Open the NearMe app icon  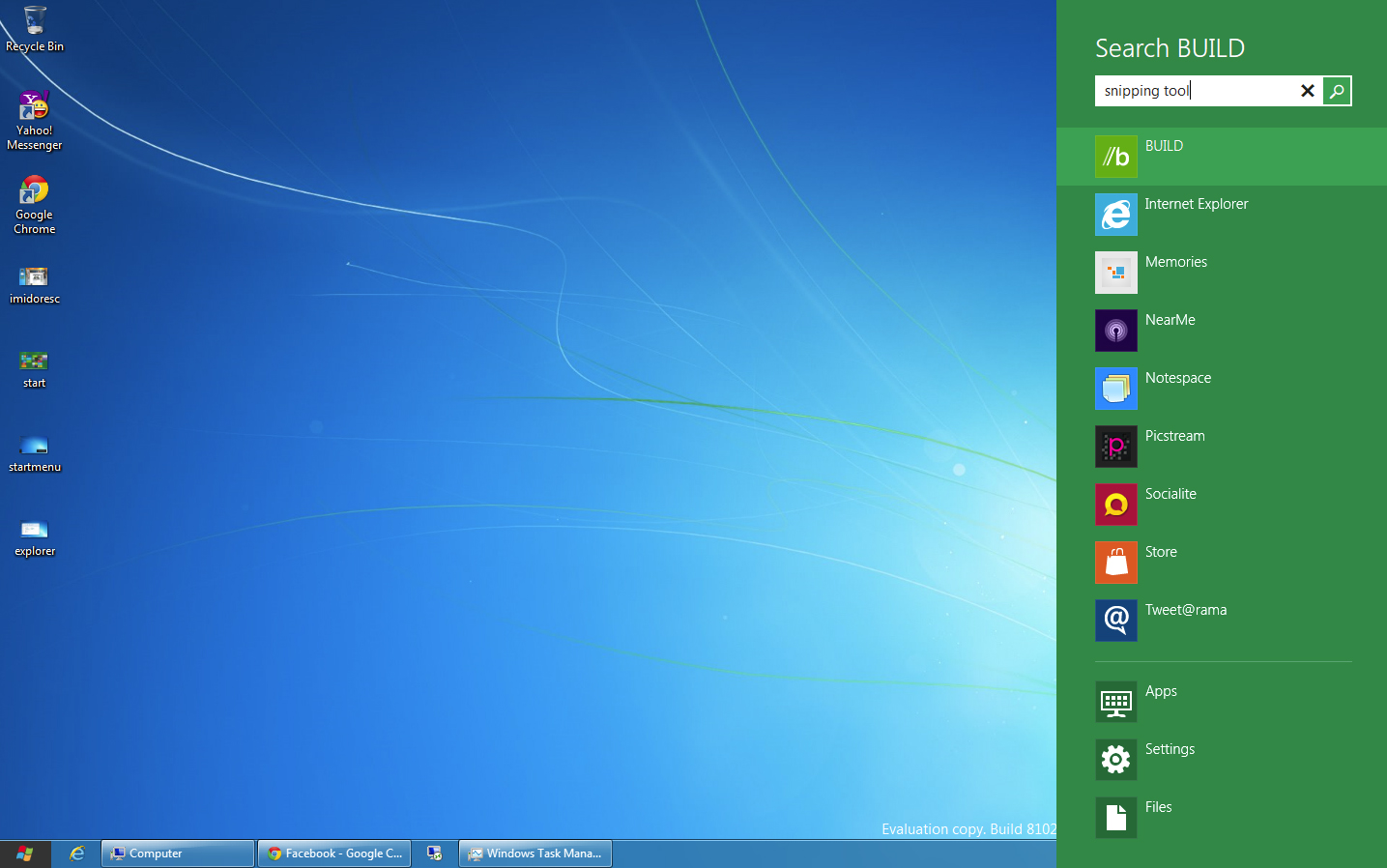coord(1115,331)
